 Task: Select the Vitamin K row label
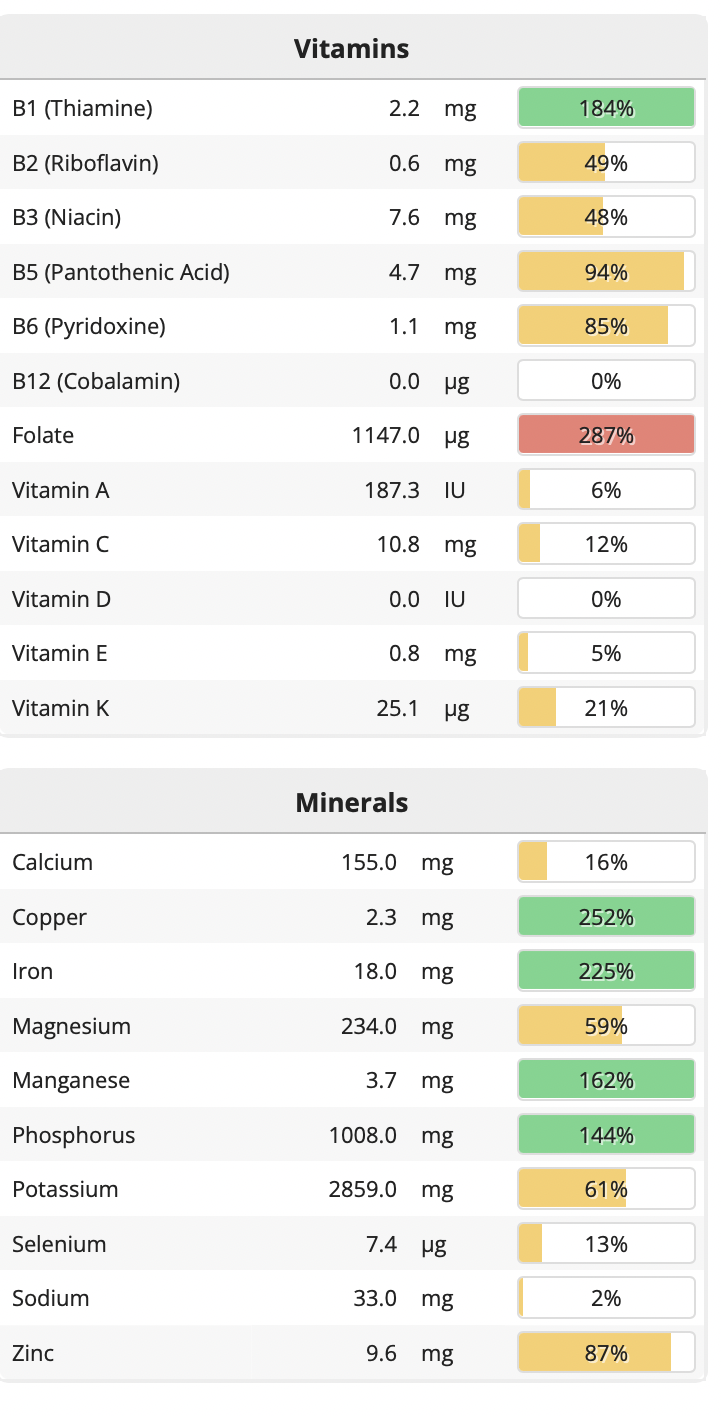point(61,708)
